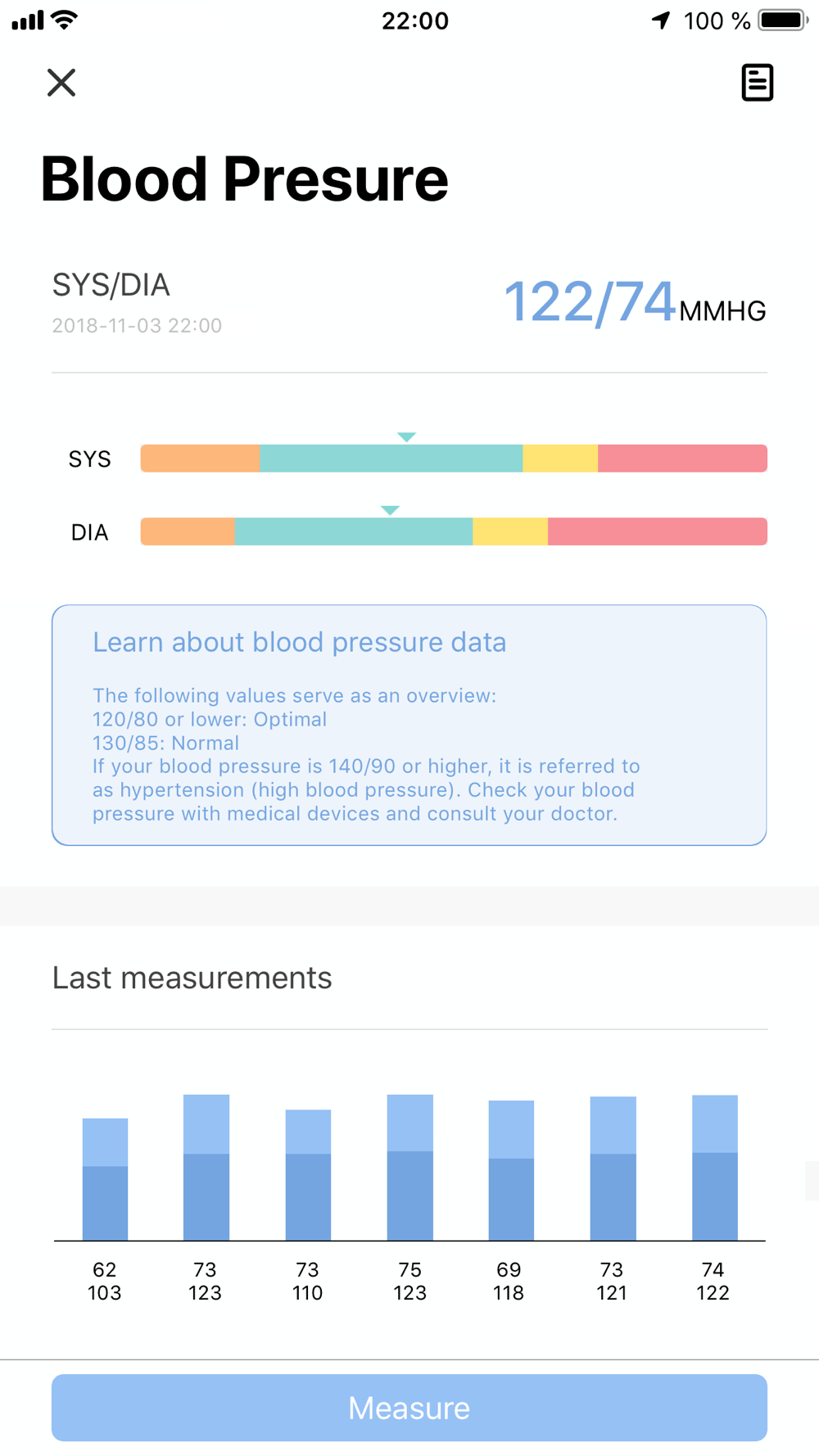The width and height of the screenshot is (819, 1456).
Task: Tap the cellular signal bars icon
Action: [28, 20]
